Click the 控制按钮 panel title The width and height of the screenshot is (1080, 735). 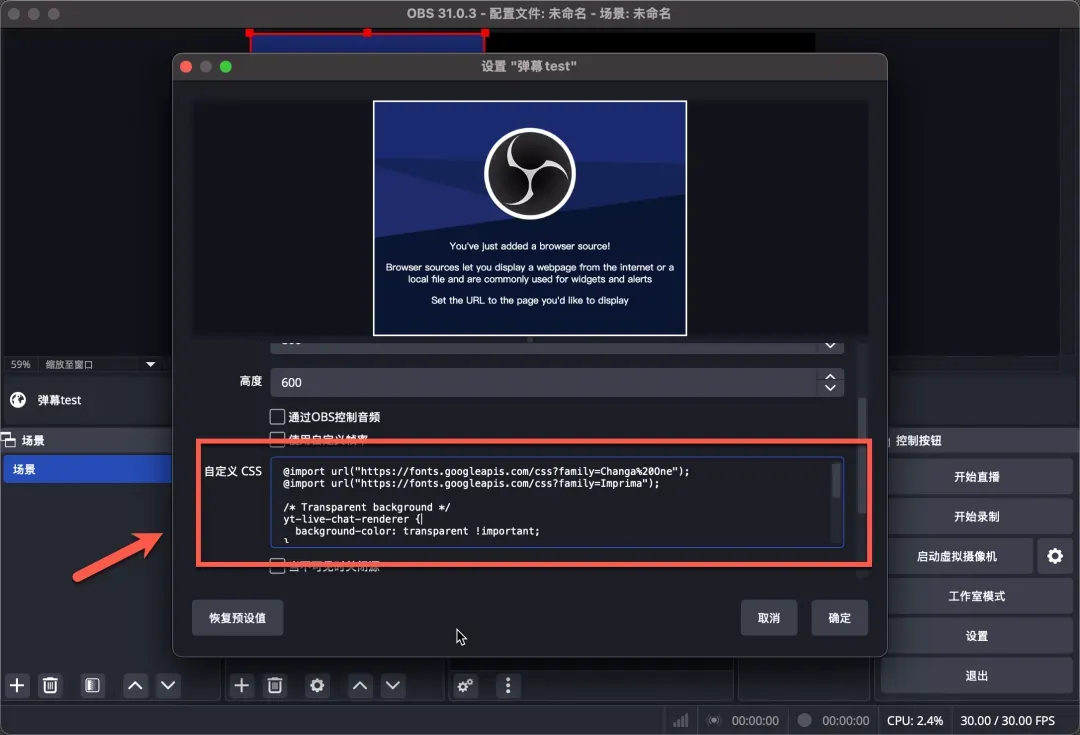[918, 440]
